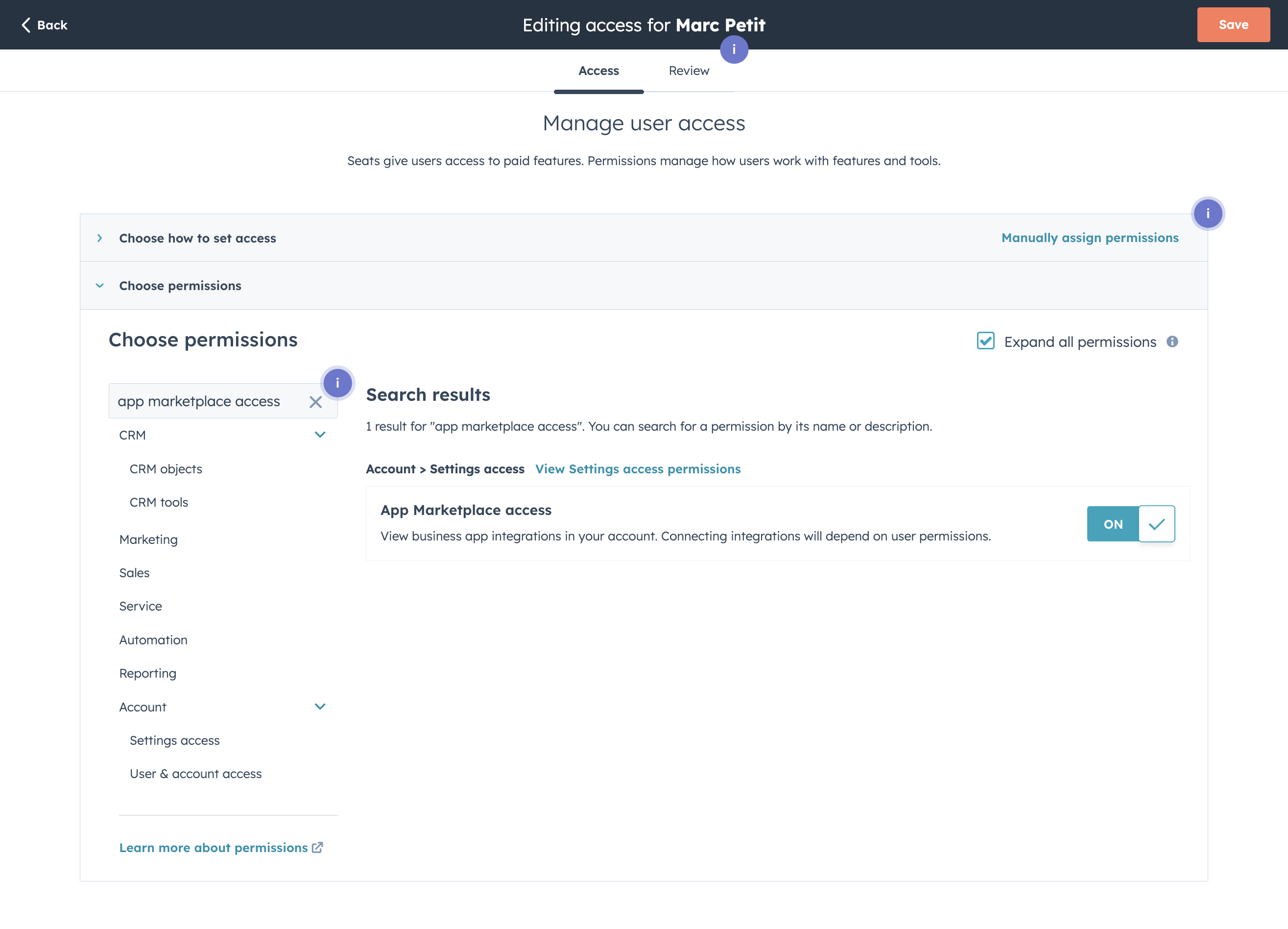The width and height of the screenshot is (1288, 929).
Task: Collapse the Account category chevron
Action: coord(320,706)
